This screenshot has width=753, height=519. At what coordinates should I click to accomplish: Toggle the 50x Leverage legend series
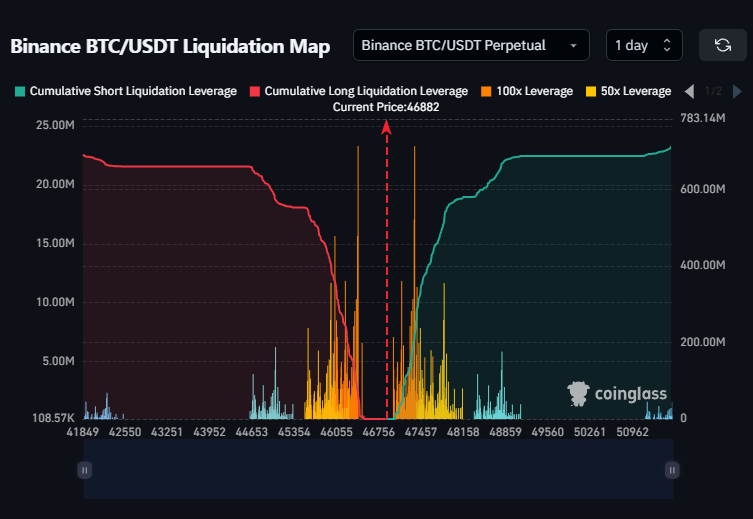pos(629,91)
